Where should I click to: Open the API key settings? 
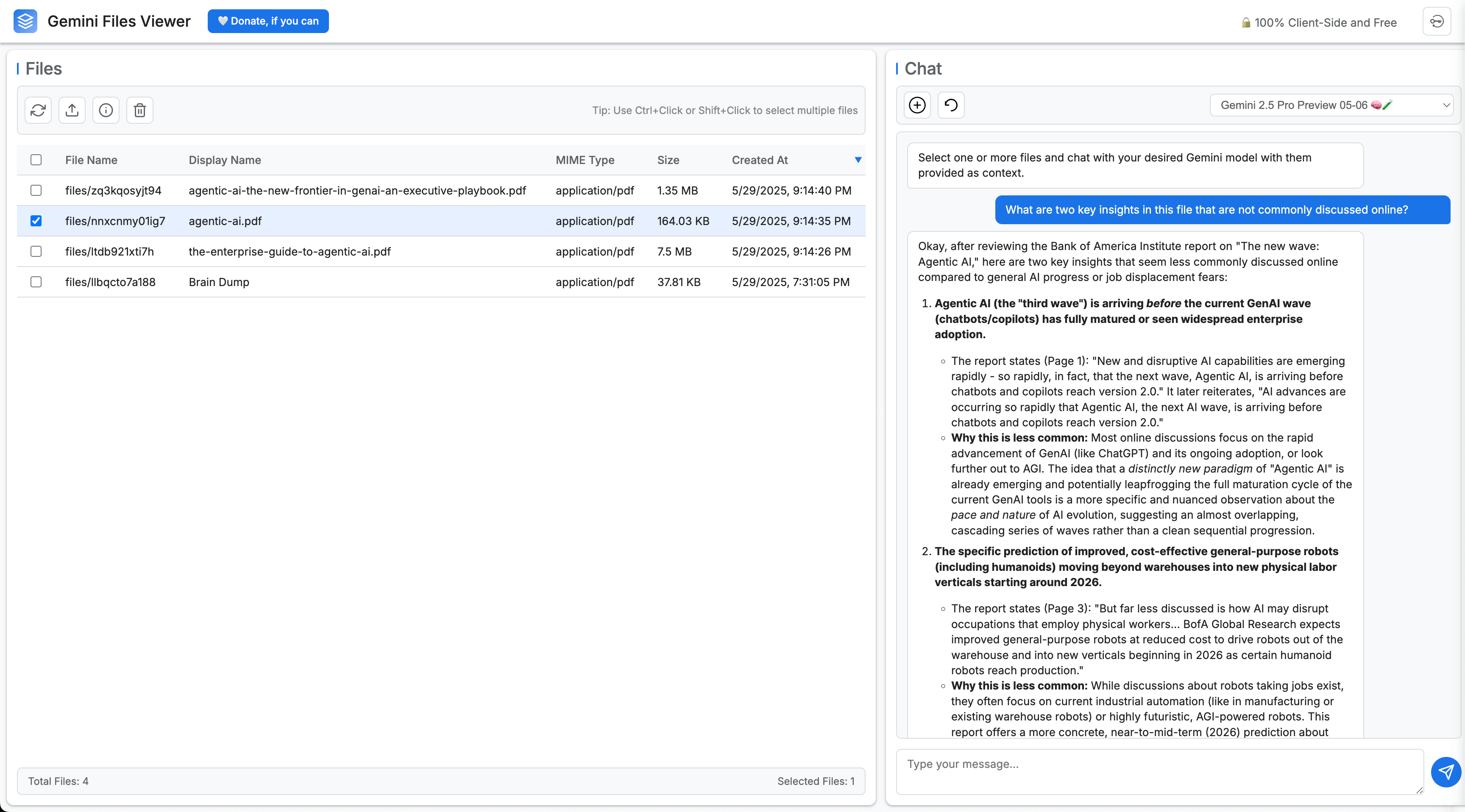(1437, 21)
